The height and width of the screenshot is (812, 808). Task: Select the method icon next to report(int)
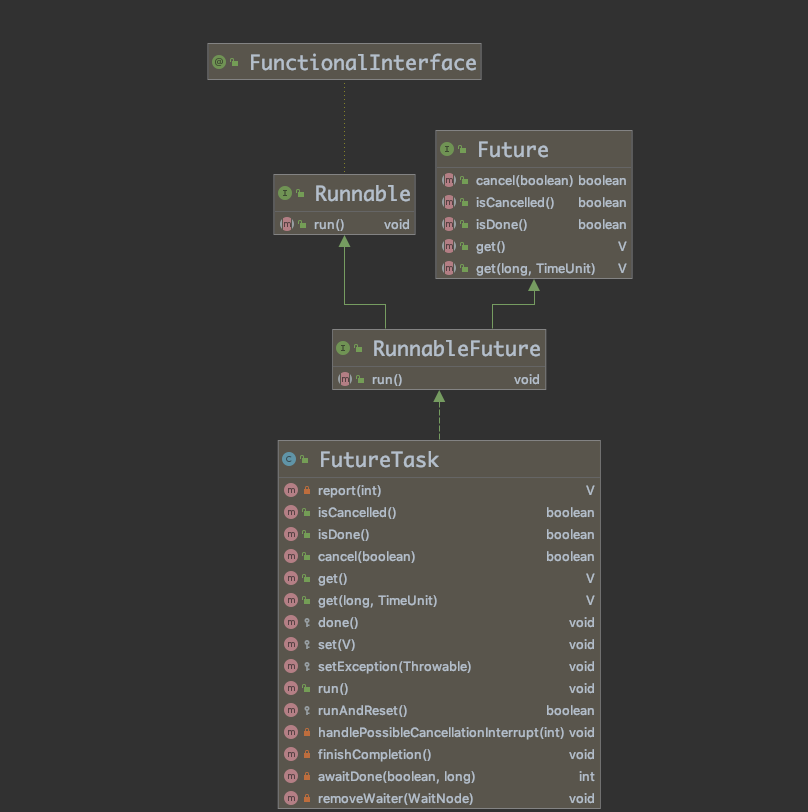click(291, 490)
